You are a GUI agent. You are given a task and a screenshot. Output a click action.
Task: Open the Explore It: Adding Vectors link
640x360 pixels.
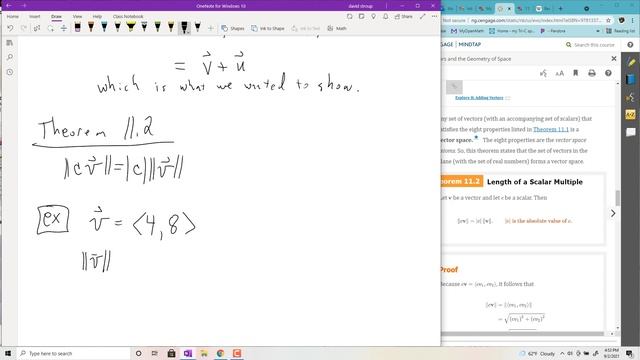pyautogui.click(x=479, y=98)
